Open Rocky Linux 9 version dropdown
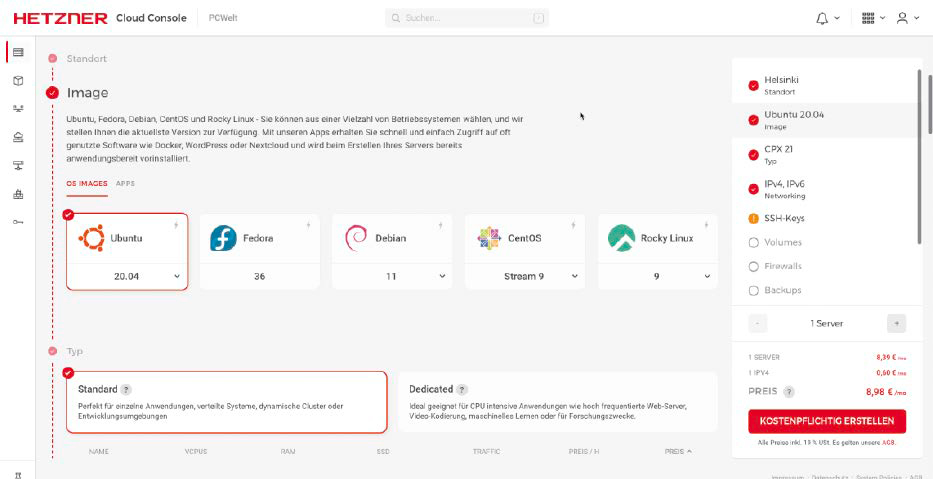933x479 pixels. pos(658,277)
